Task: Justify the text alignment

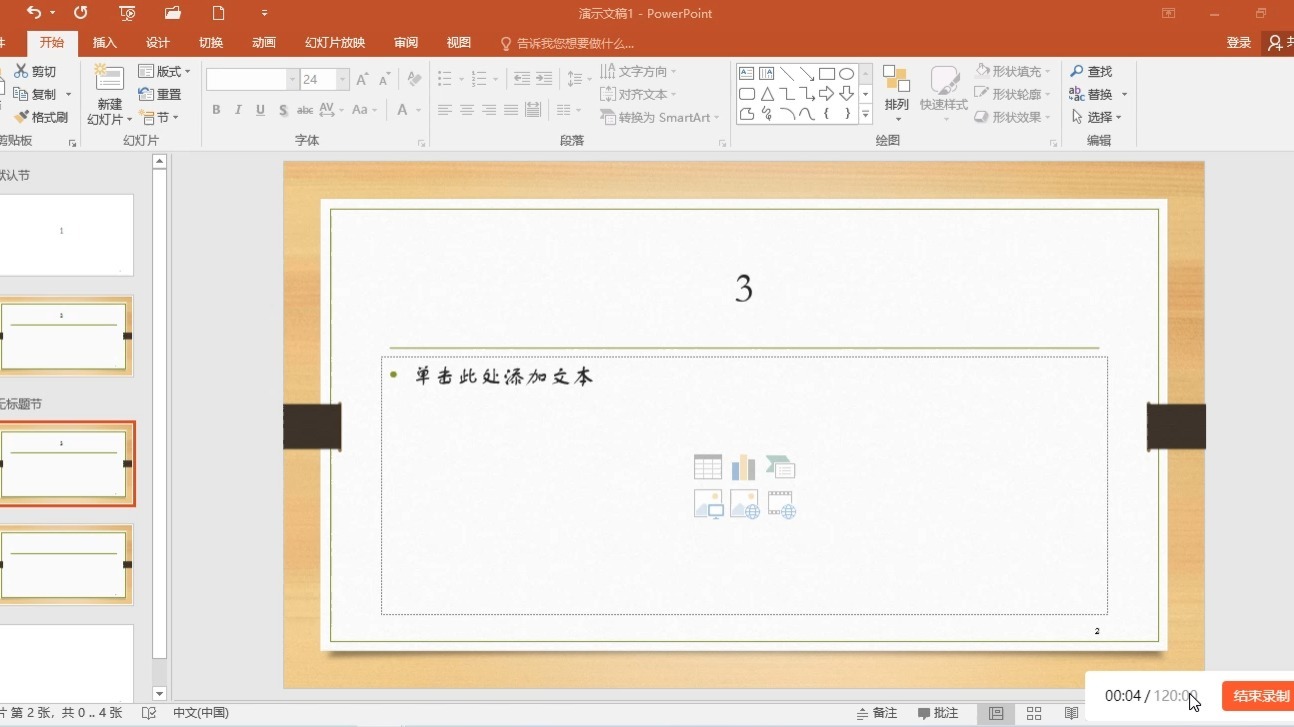Action: [x=511, y=110]
